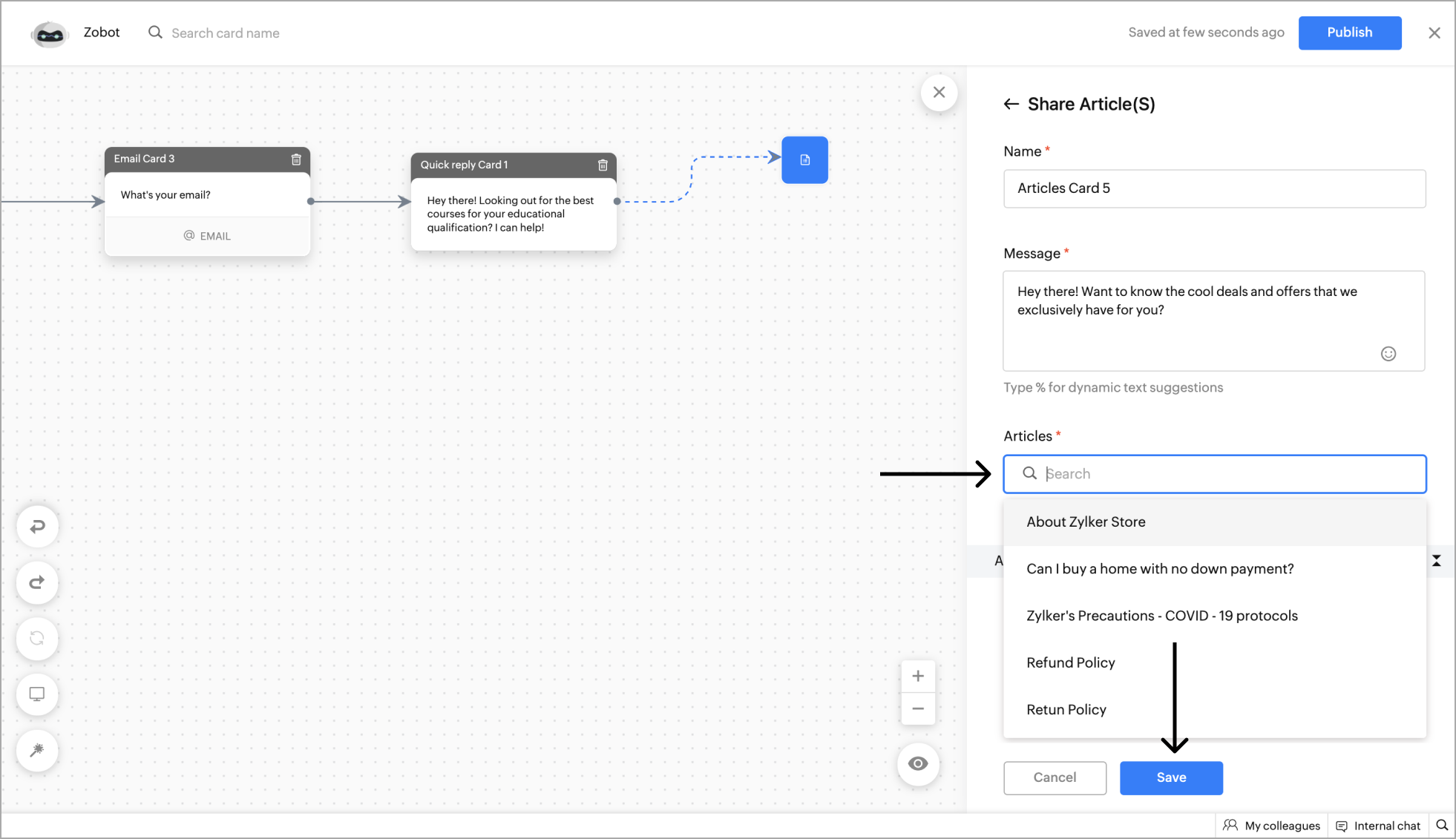Save the Share Article card
Screen dimensions: 1456x839
pos(1171,777)
